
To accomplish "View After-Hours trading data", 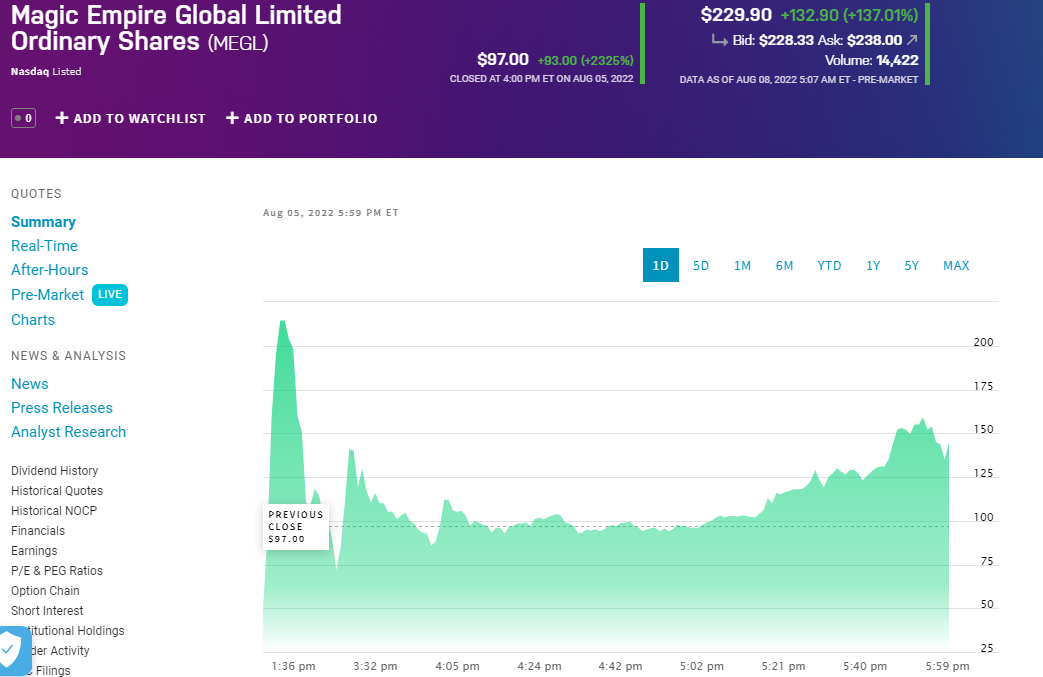I will (x=49, y=270).
